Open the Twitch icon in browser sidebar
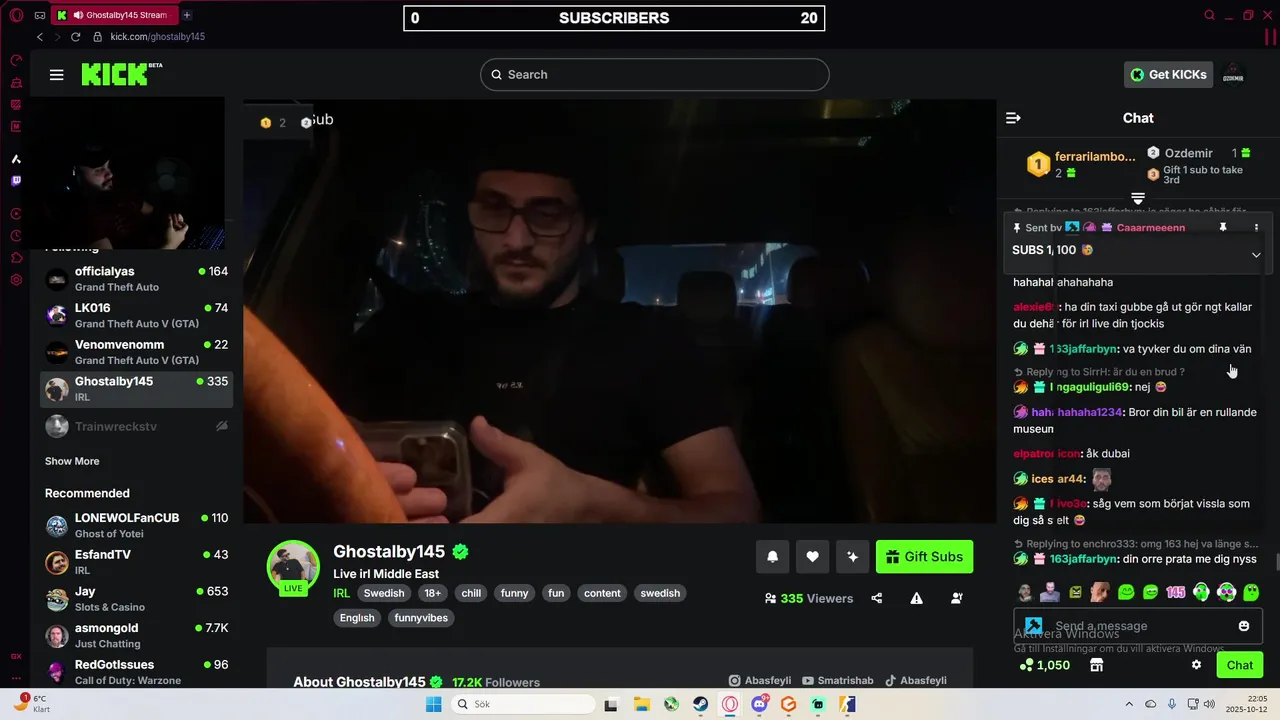This screenshot has height=720, width=1280. coord(16,181)
